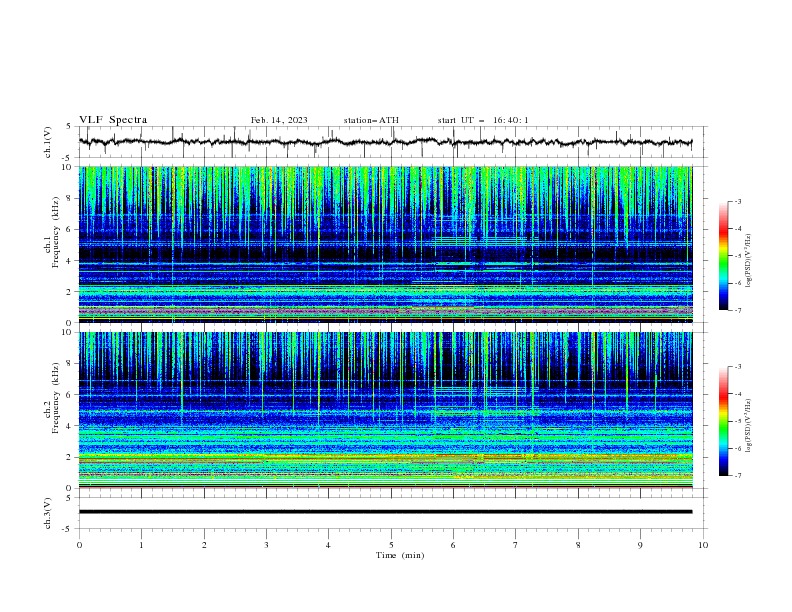Click time axis tick label '6'
Viewport: 792px width, 612px height.
453,545
